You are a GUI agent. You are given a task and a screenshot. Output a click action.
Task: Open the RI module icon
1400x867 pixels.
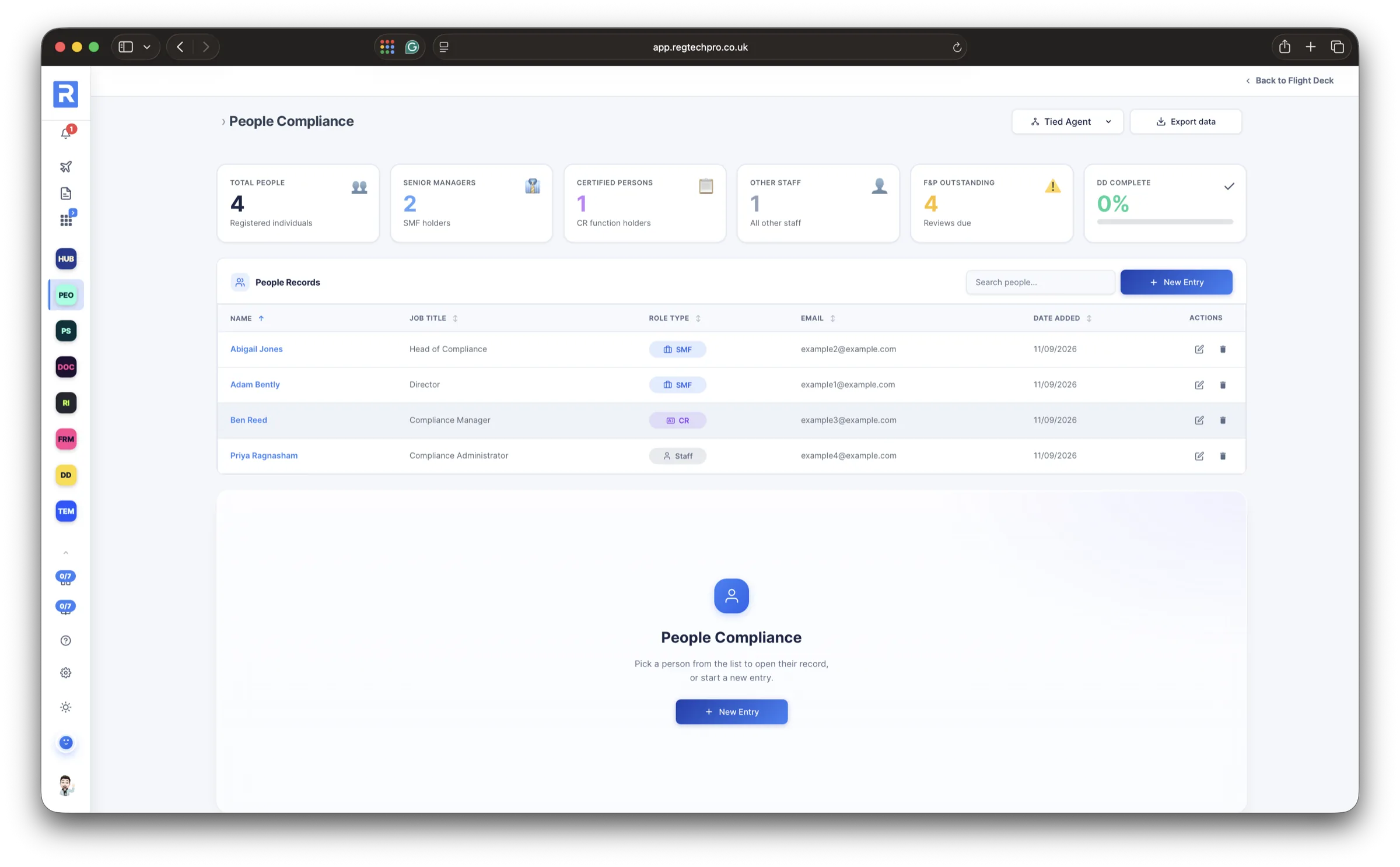click(x=66, y=403)
